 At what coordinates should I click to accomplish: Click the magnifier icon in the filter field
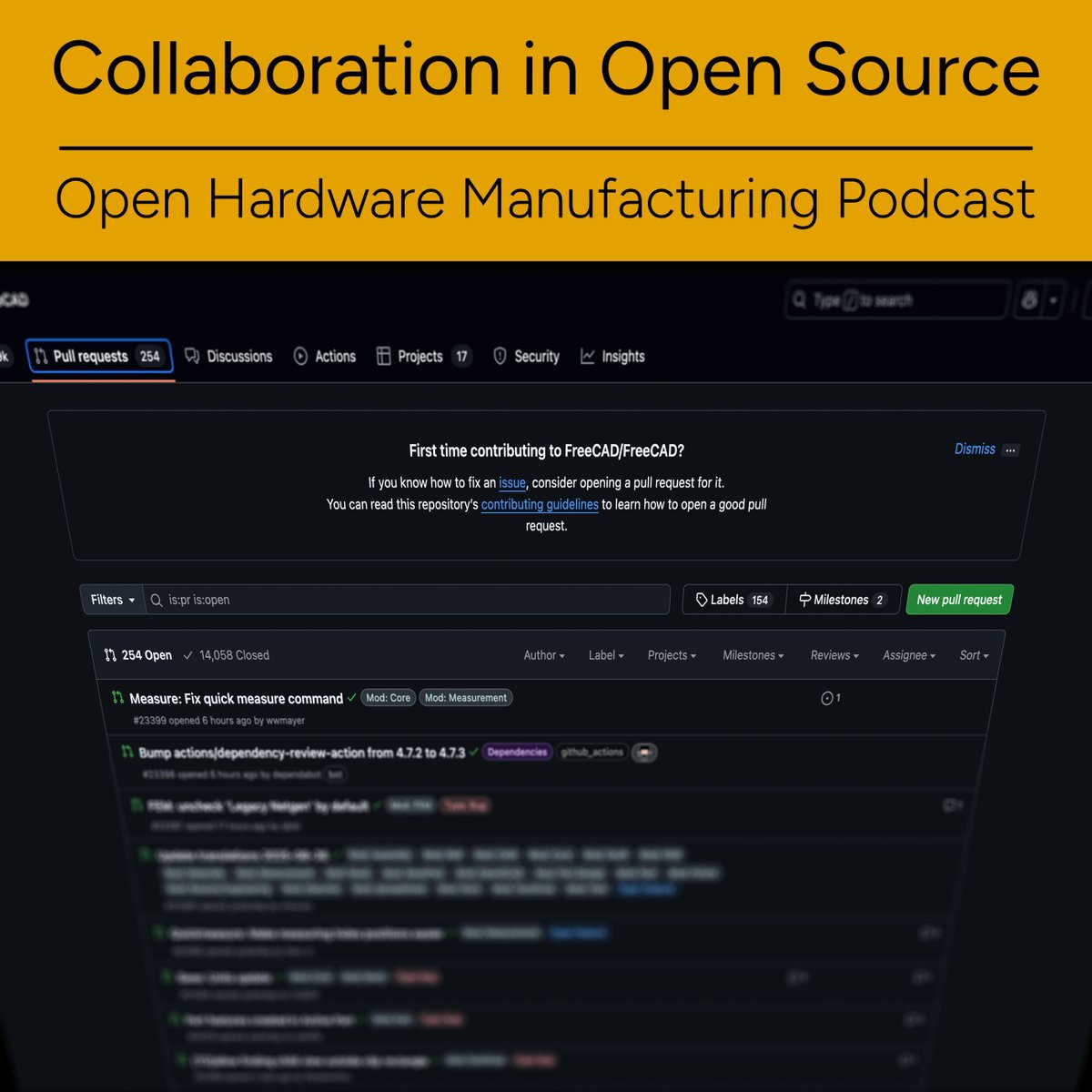coord(157,600)
